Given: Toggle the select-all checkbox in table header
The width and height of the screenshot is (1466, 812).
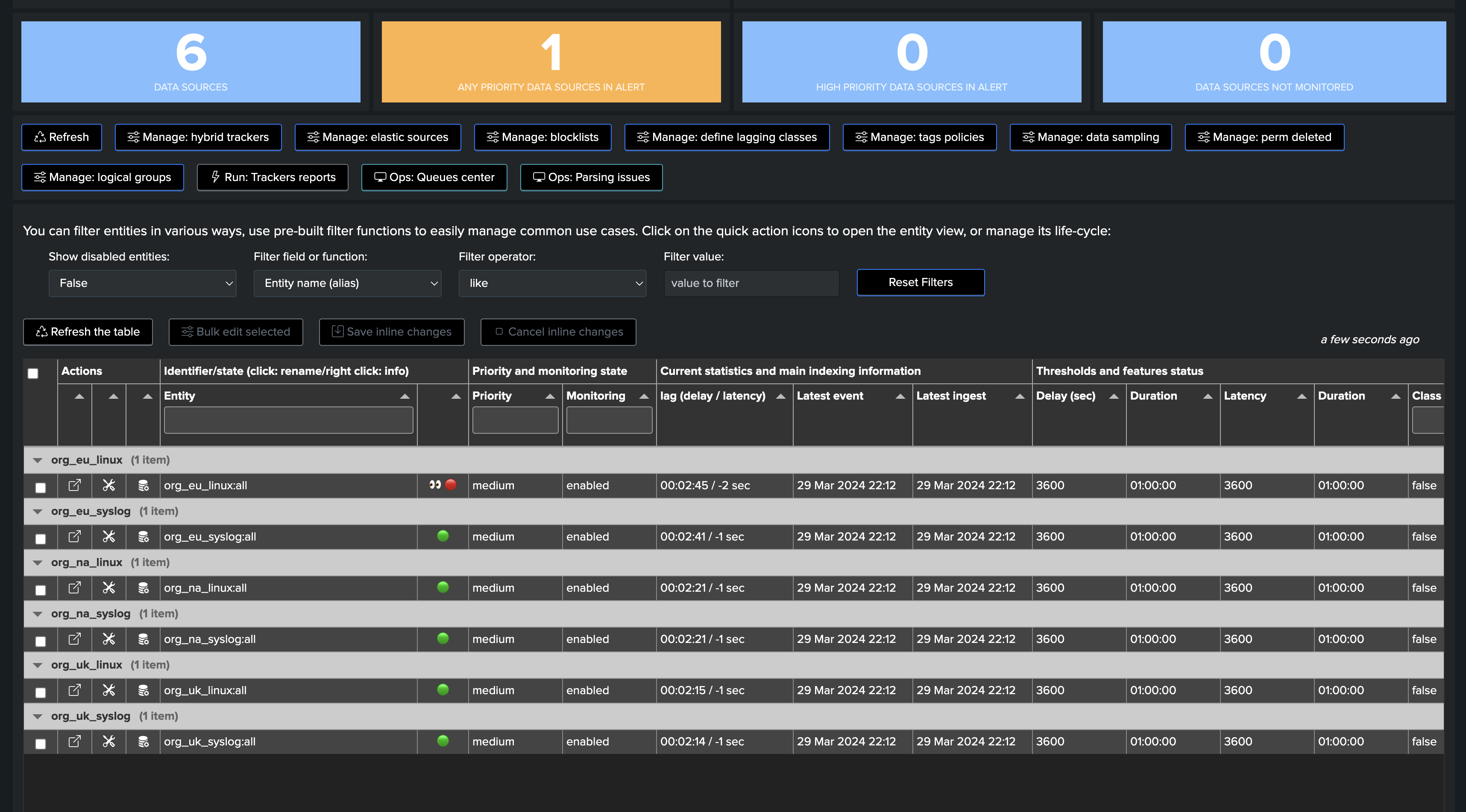Looking at the screenshot, I should click(x=33, y=373).
